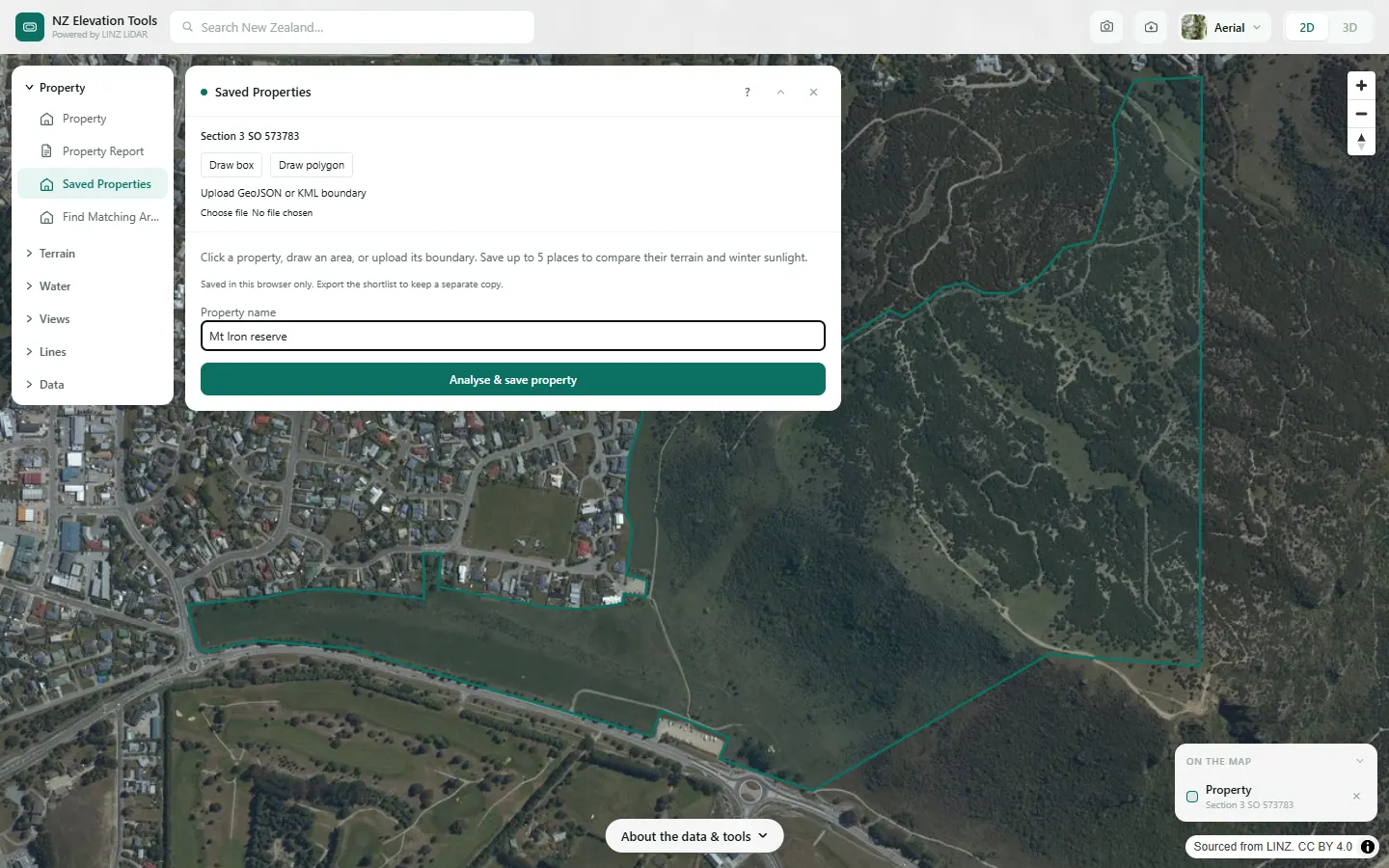Zoom out with the map minus button
The height and width of the screenshot is (868, 1389).
1361,114
